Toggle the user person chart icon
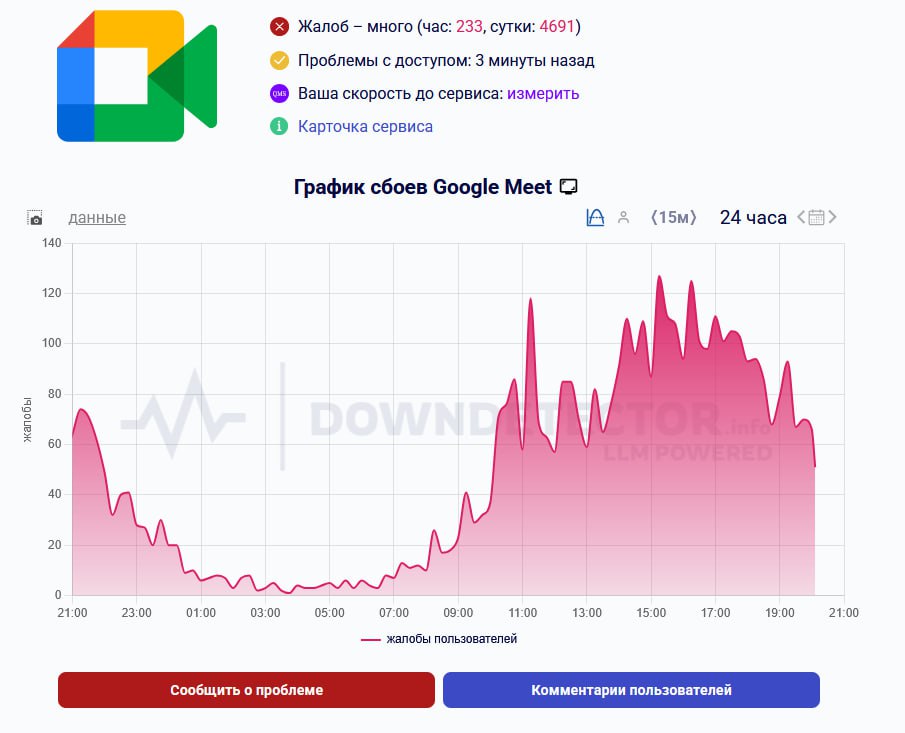The width and height of the screenshot is (905, 733). pos(623,218)
